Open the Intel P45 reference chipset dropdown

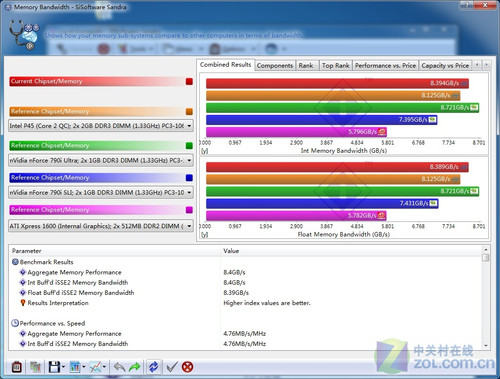click(189, 126)
